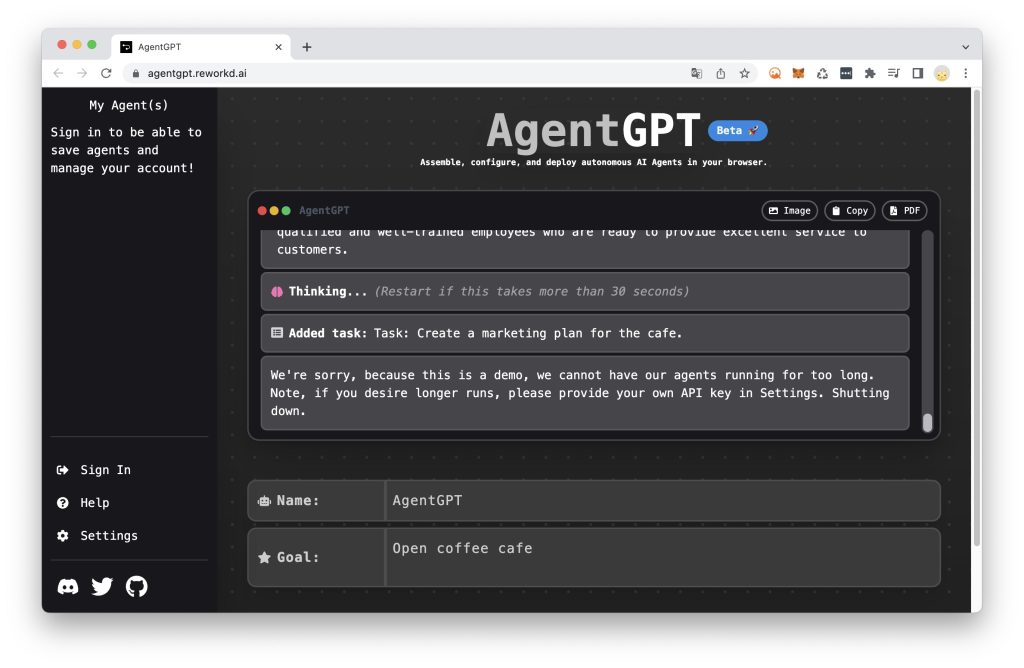Open a new tab with the plus button
This screenshot has width=1024, height=668.
click(x=306, y=46)
